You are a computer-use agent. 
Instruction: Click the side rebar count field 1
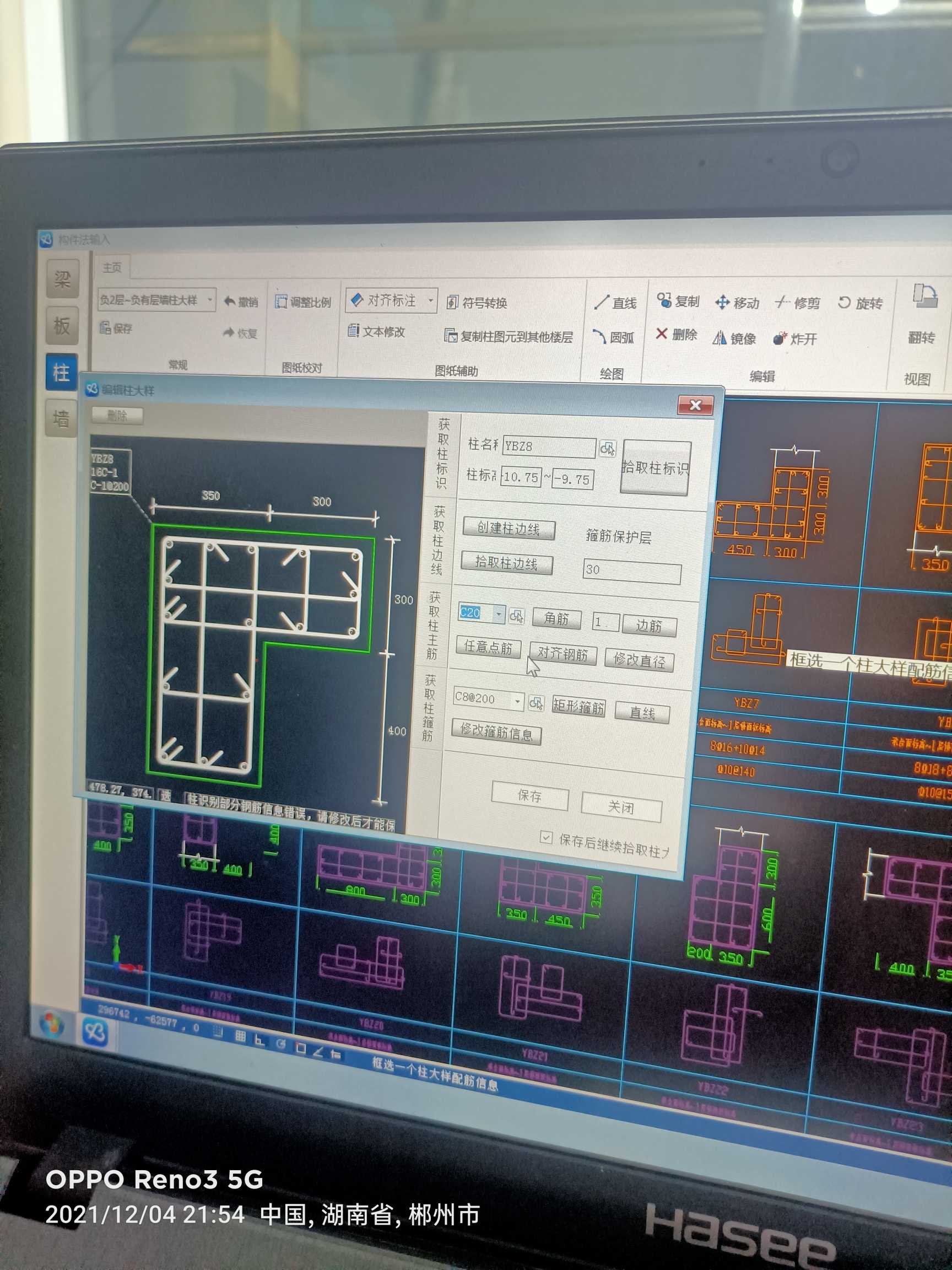click(606, 622)
